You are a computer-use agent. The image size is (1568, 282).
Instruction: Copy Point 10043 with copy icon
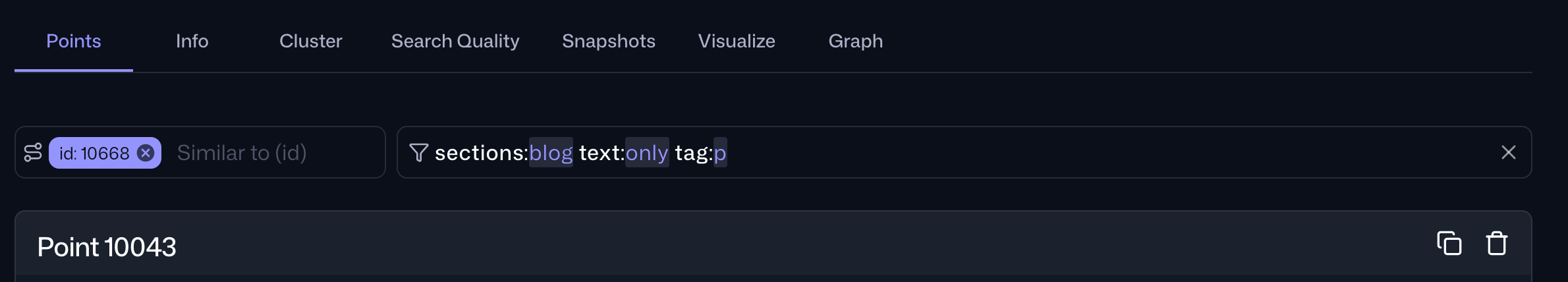(x=1449, y=244)
